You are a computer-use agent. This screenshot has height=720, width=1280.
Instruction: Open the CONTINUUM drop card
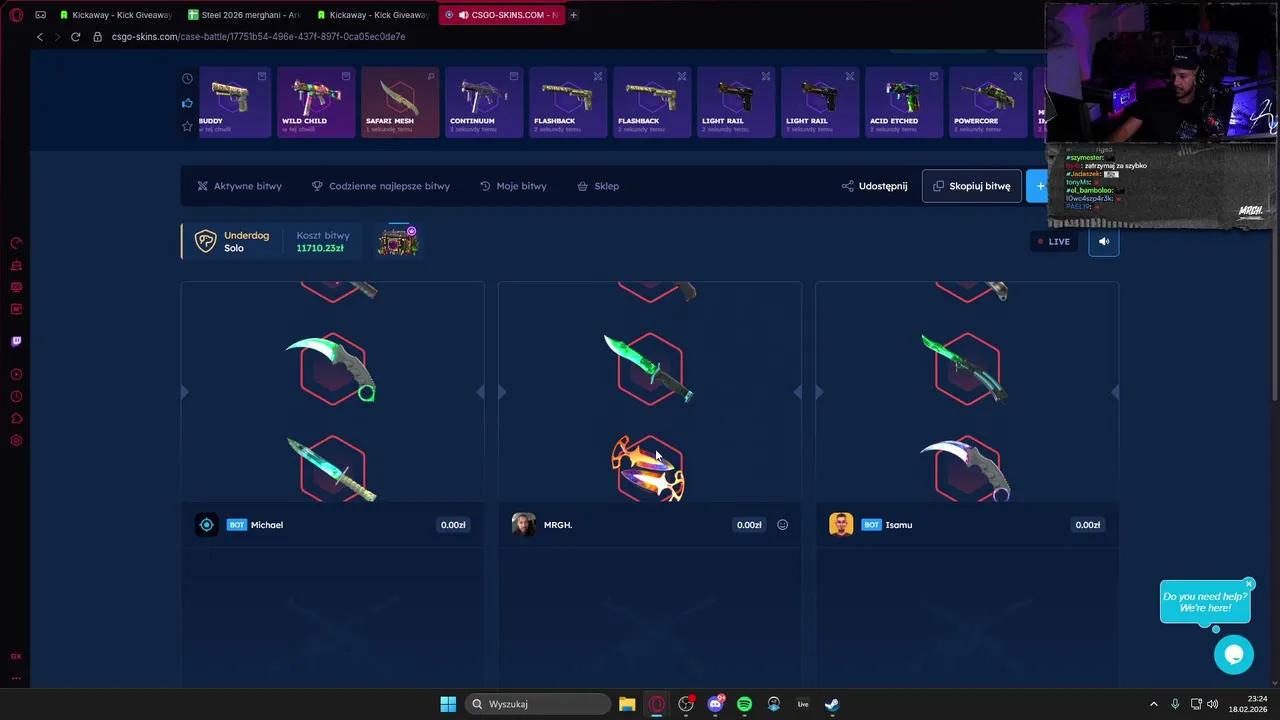tap(484, 102)
